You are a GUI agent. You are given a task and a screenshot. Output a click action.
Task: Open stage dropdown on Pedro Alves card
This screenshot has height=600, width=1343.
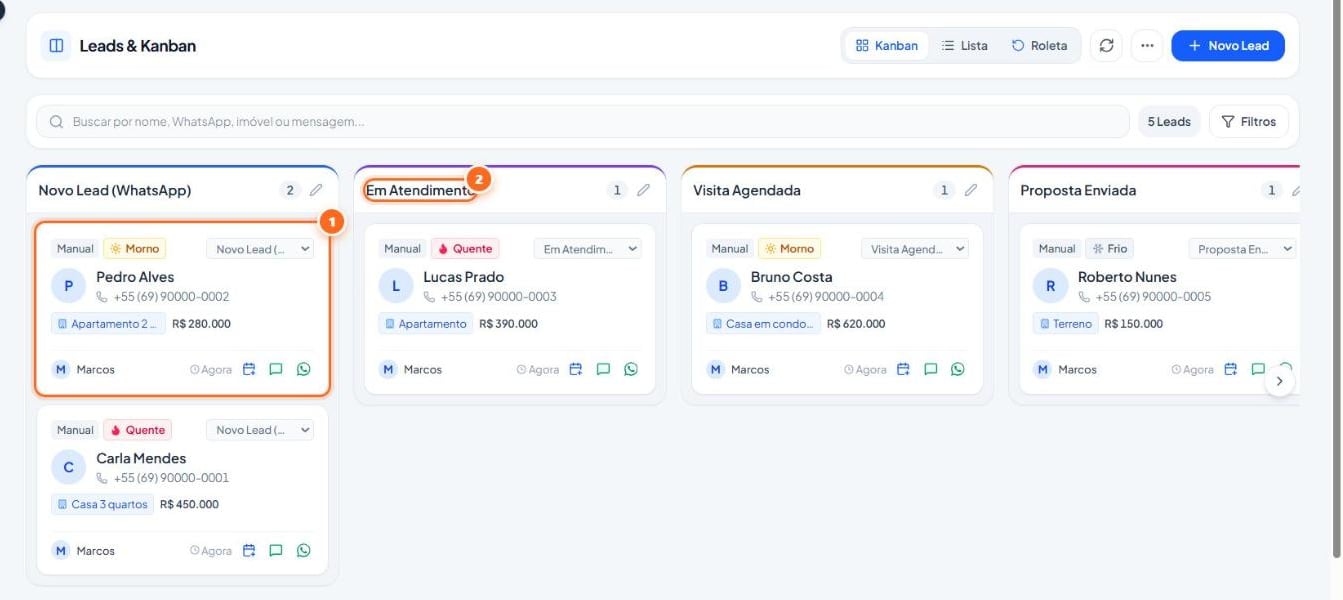260,249
